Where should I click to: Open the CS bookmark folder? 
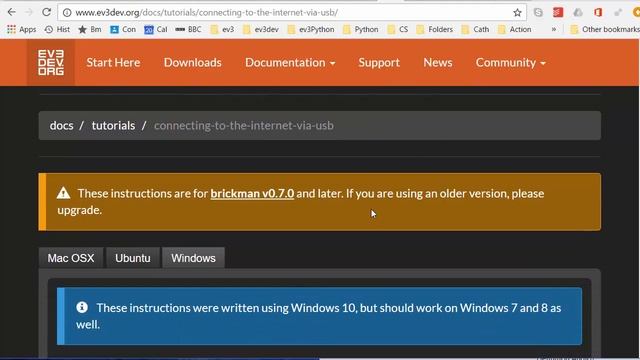coord(398,29)
